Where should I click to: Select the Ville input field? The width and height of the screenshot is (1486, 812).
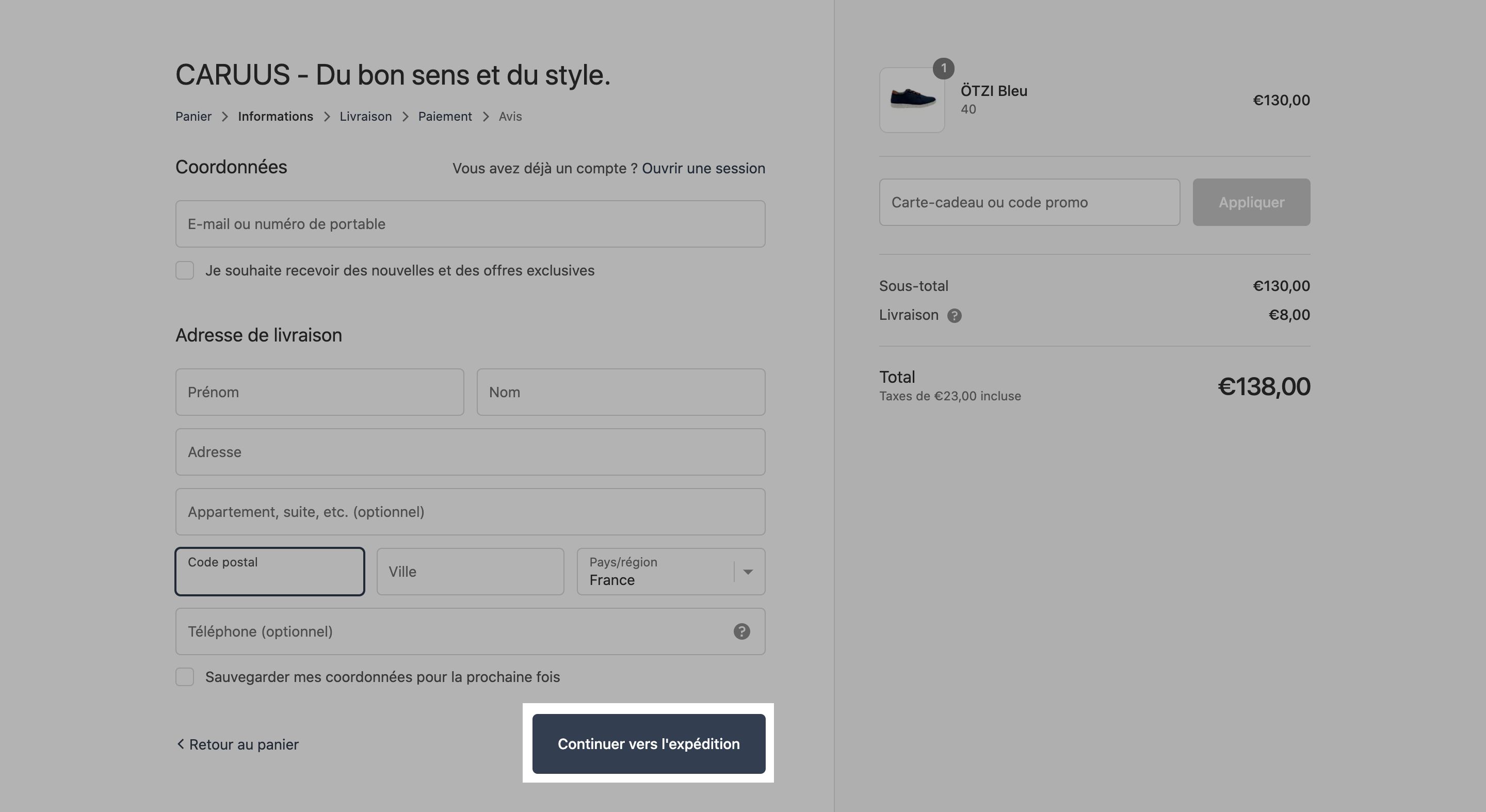click(x=470, y=572)
